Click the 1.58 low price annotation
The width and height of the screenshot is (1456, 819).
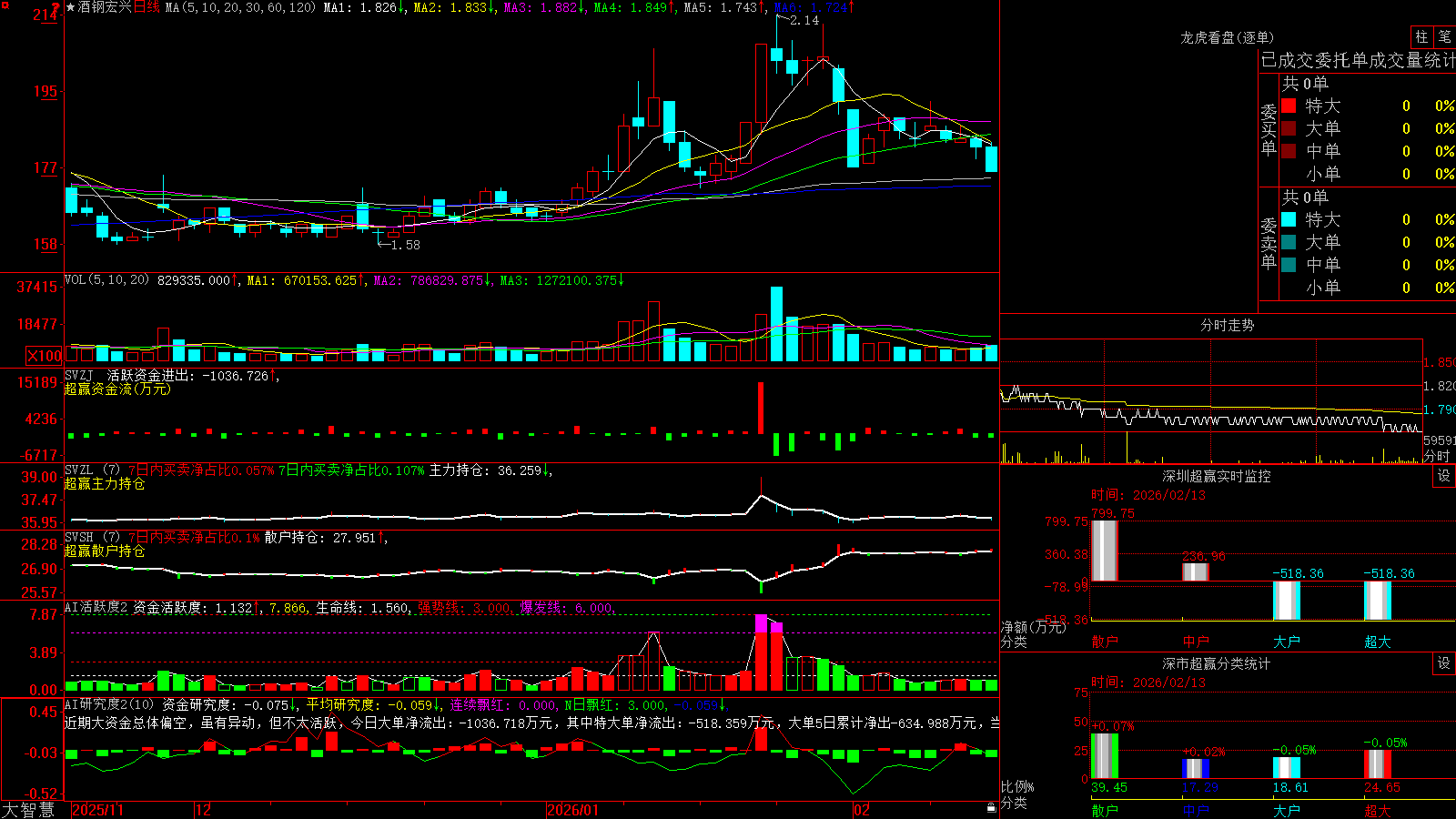point(405,245)
